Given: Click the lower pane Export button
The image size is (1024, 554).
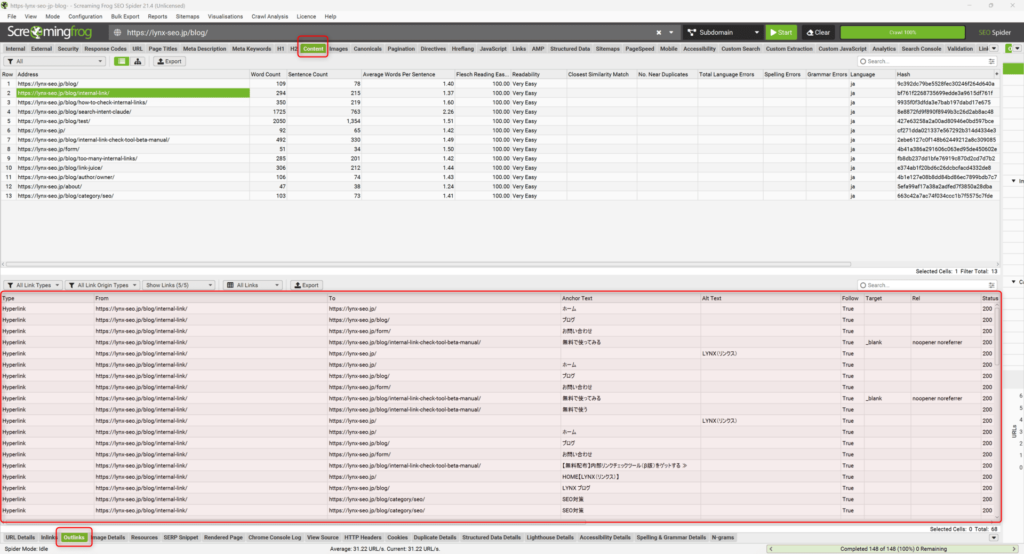Looking at the screenshot, I should pyautogui.click(x=306, y=285).
